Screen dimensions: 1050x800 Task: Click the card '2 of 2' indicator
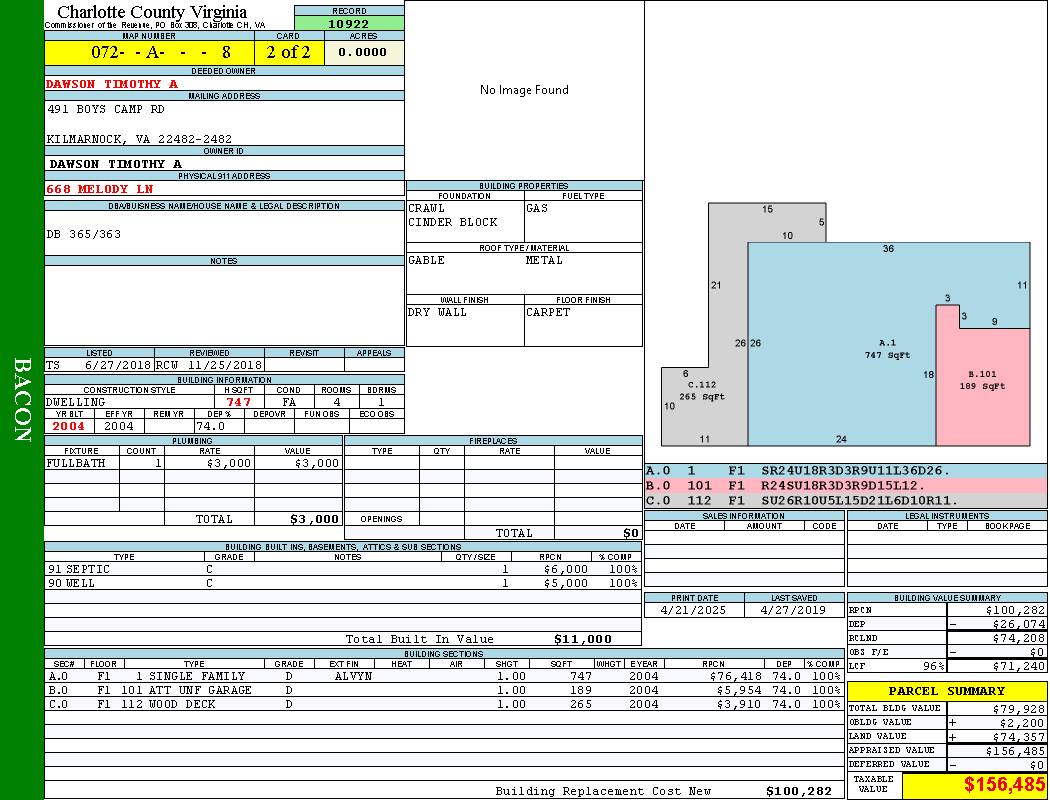point(288,52)
